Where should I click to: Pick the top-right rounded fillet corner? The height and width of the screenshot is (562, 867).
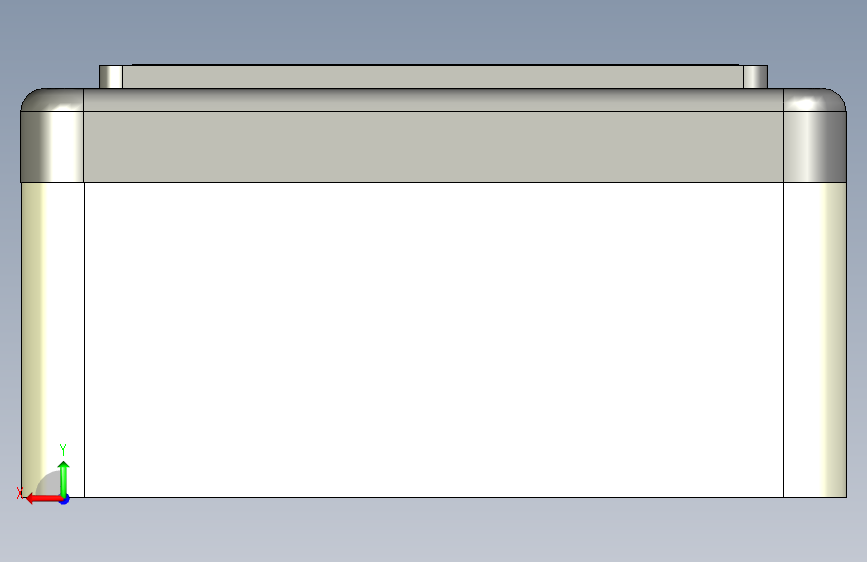(814, 100)
